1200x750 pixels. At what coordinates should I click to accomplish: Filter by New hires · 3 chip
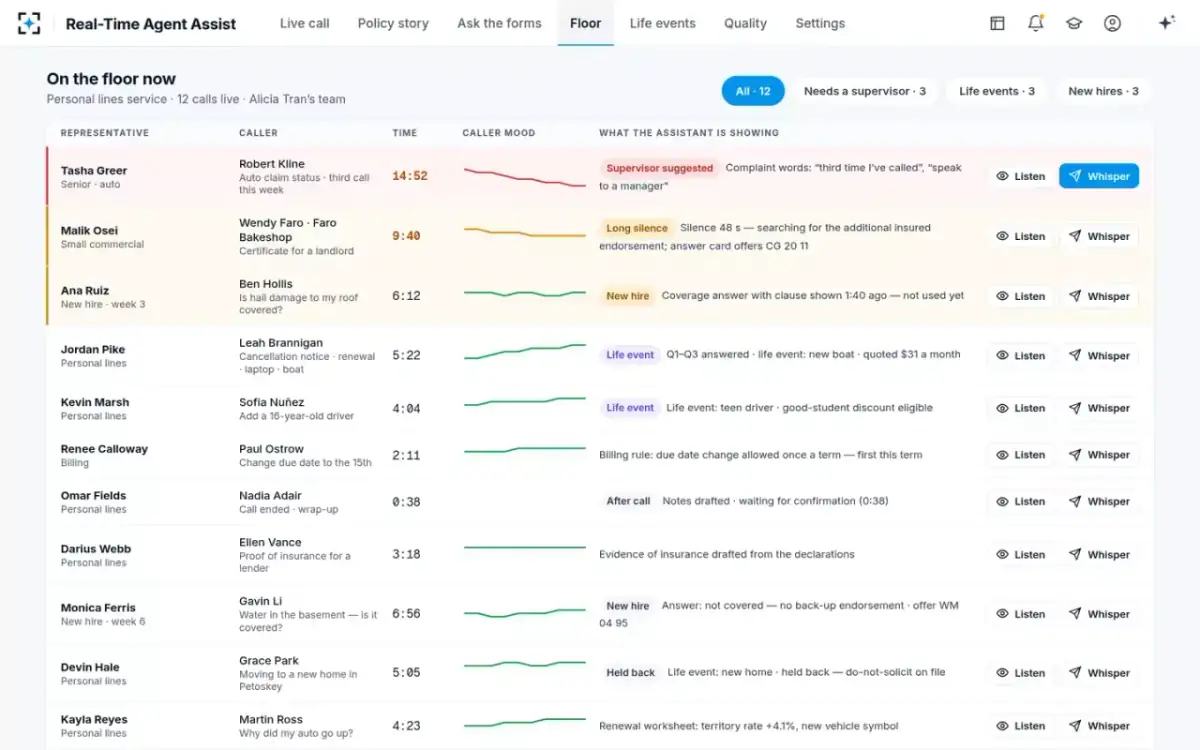coord(1103,91)
